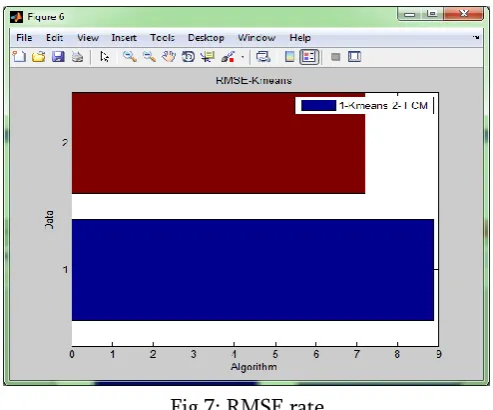Enable the Rotate 3D tool
This screenshot has width=493, height=410.
(188, 57)
